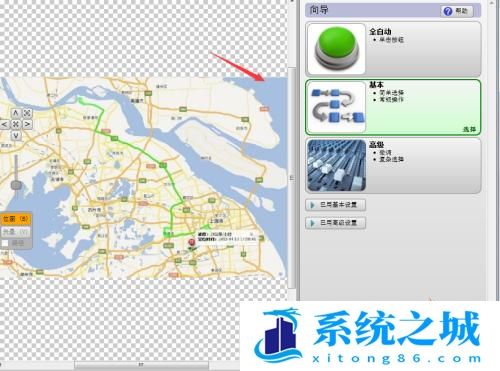Click the 高级 title text
This screenshot has width=500, height=371.
pyautogui.click(x=376, y=145)
